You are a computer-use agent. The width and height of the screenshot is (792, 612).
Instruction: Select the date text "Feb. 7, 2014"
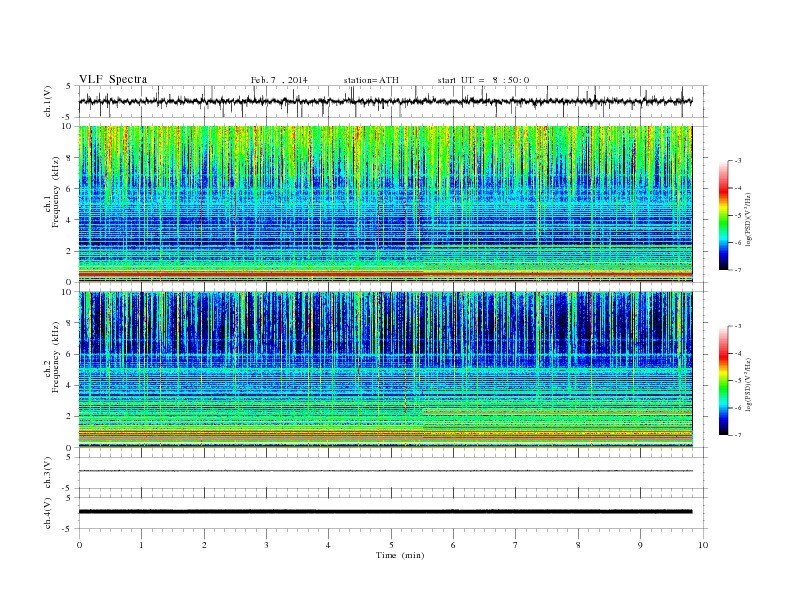pos(279,80)
